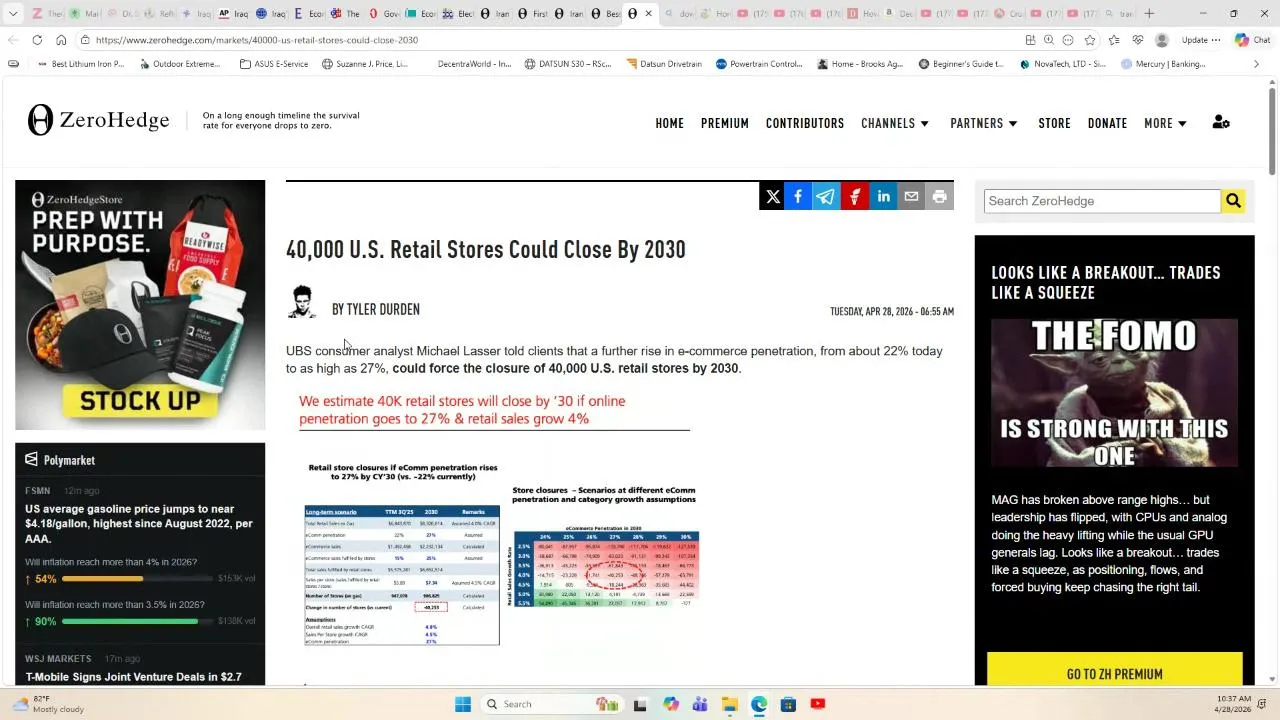1280x720 pixels.
Task: Open File Explorer from taskbar
Action: click(x=730, y=704)
